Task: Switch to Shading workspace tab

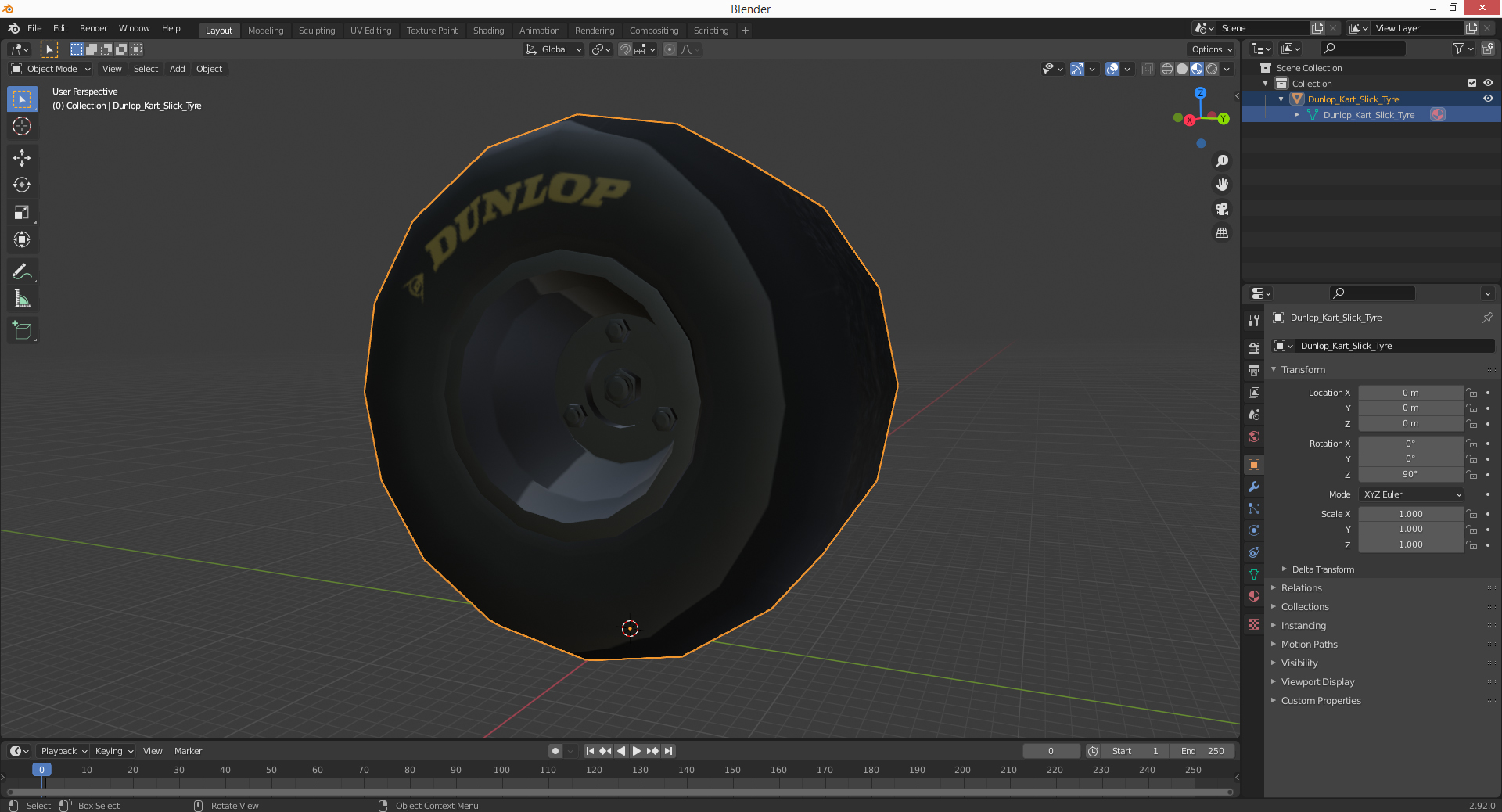Action: (x=488, y=31)
